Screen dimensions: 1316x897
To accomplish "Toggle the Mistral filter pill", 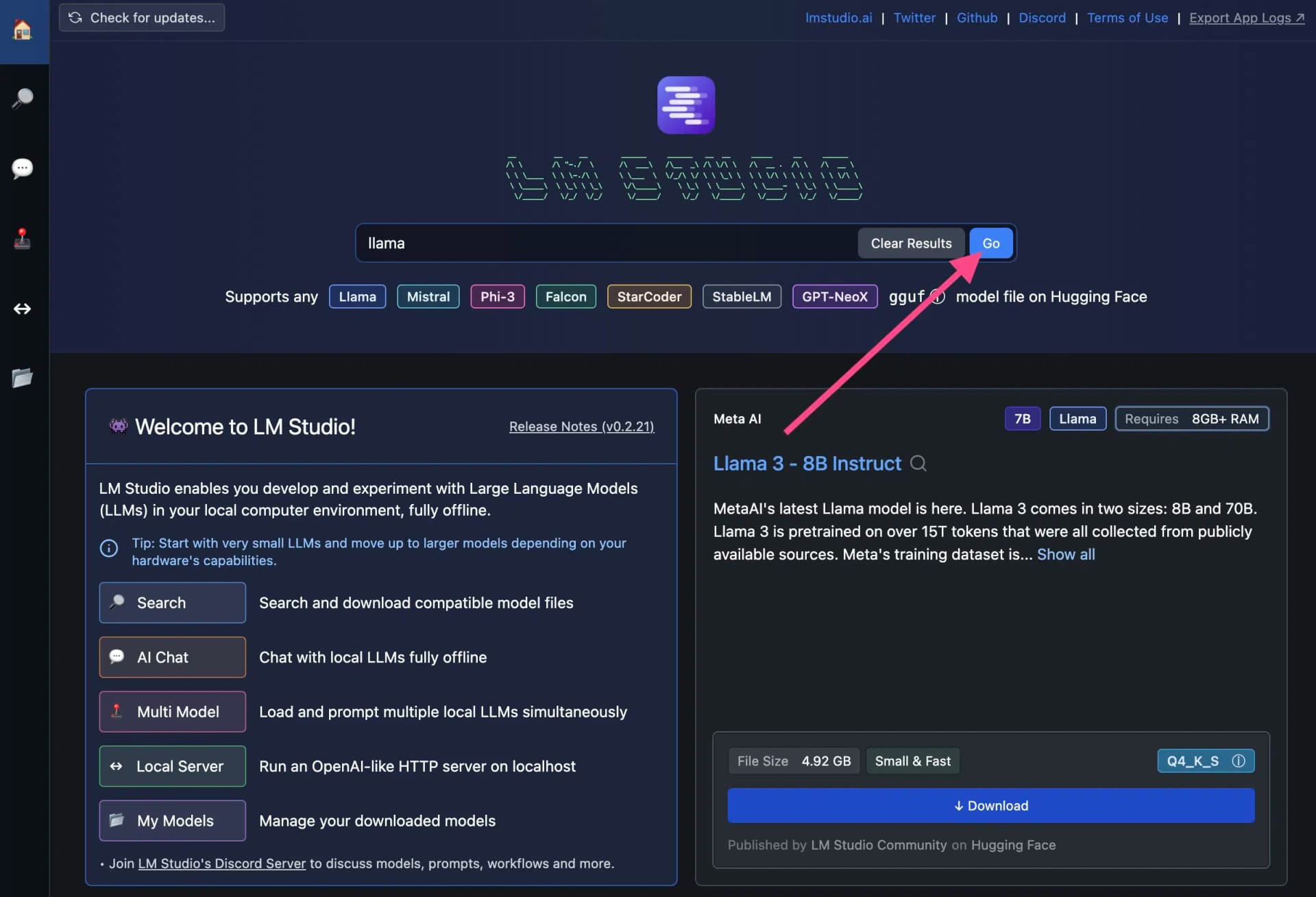I will [428, 296].
